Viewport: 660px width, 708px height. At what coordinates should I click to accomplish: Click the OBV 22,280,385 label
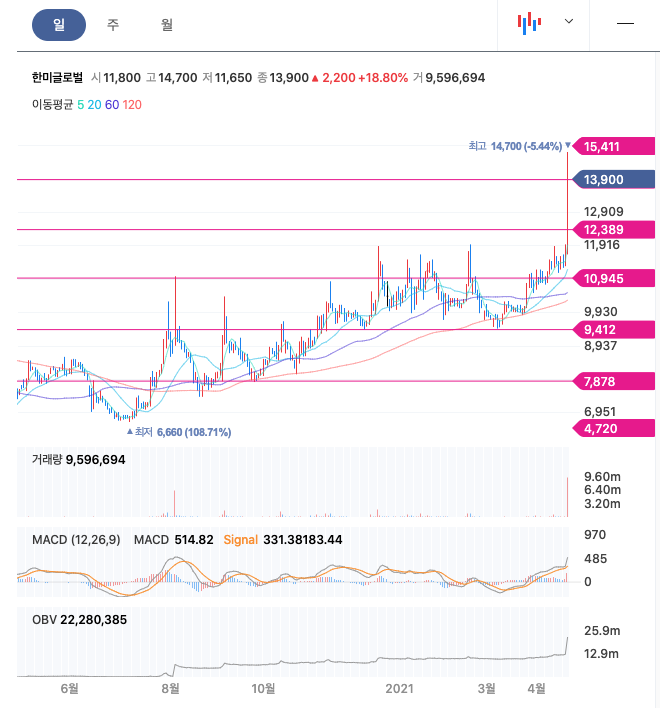coord(79,620)
